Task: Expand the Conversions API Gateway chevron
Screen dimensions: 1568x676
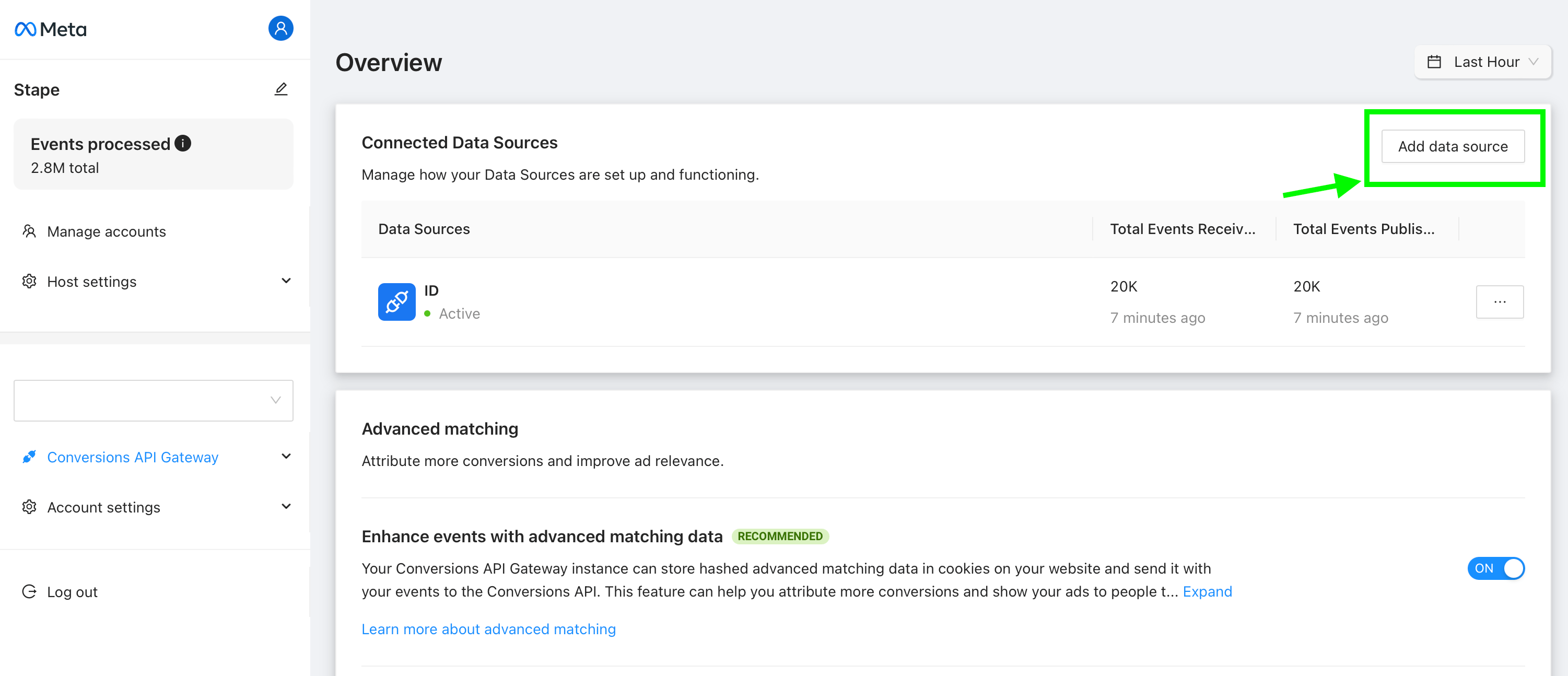Action: coord(286,456)
